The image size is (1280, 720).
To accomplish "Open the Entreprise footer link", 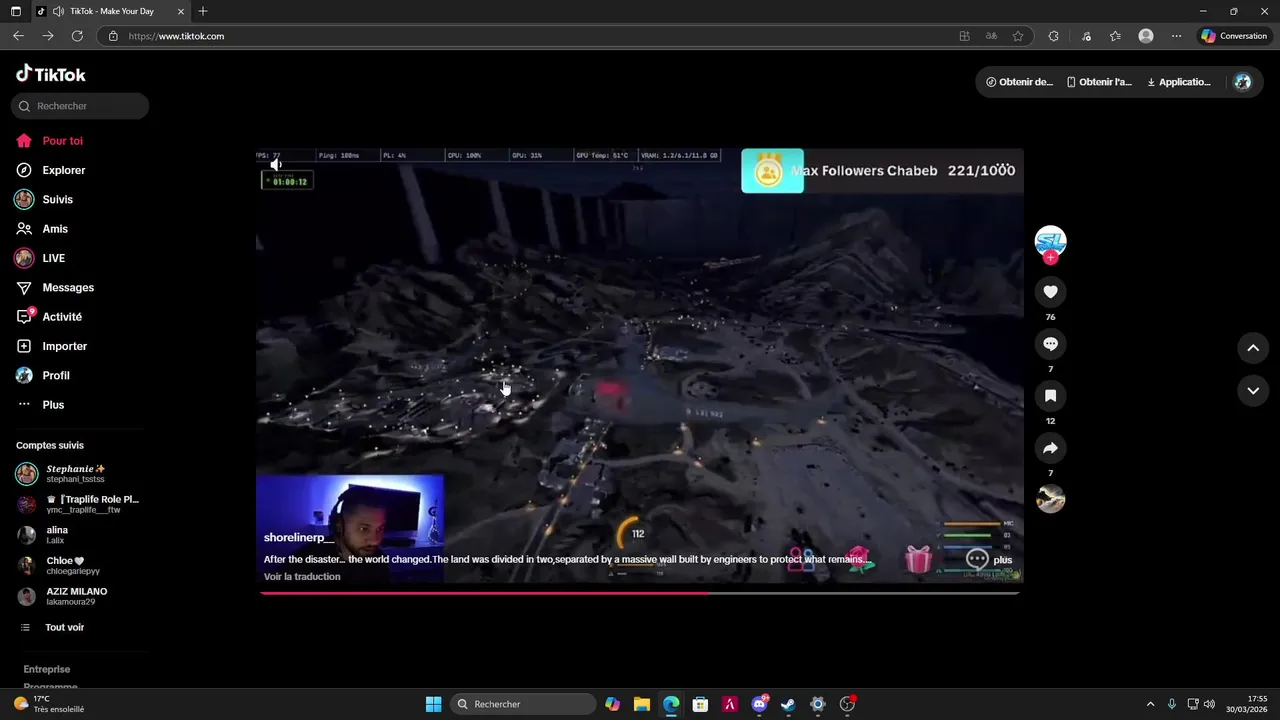I will point(47,669).
